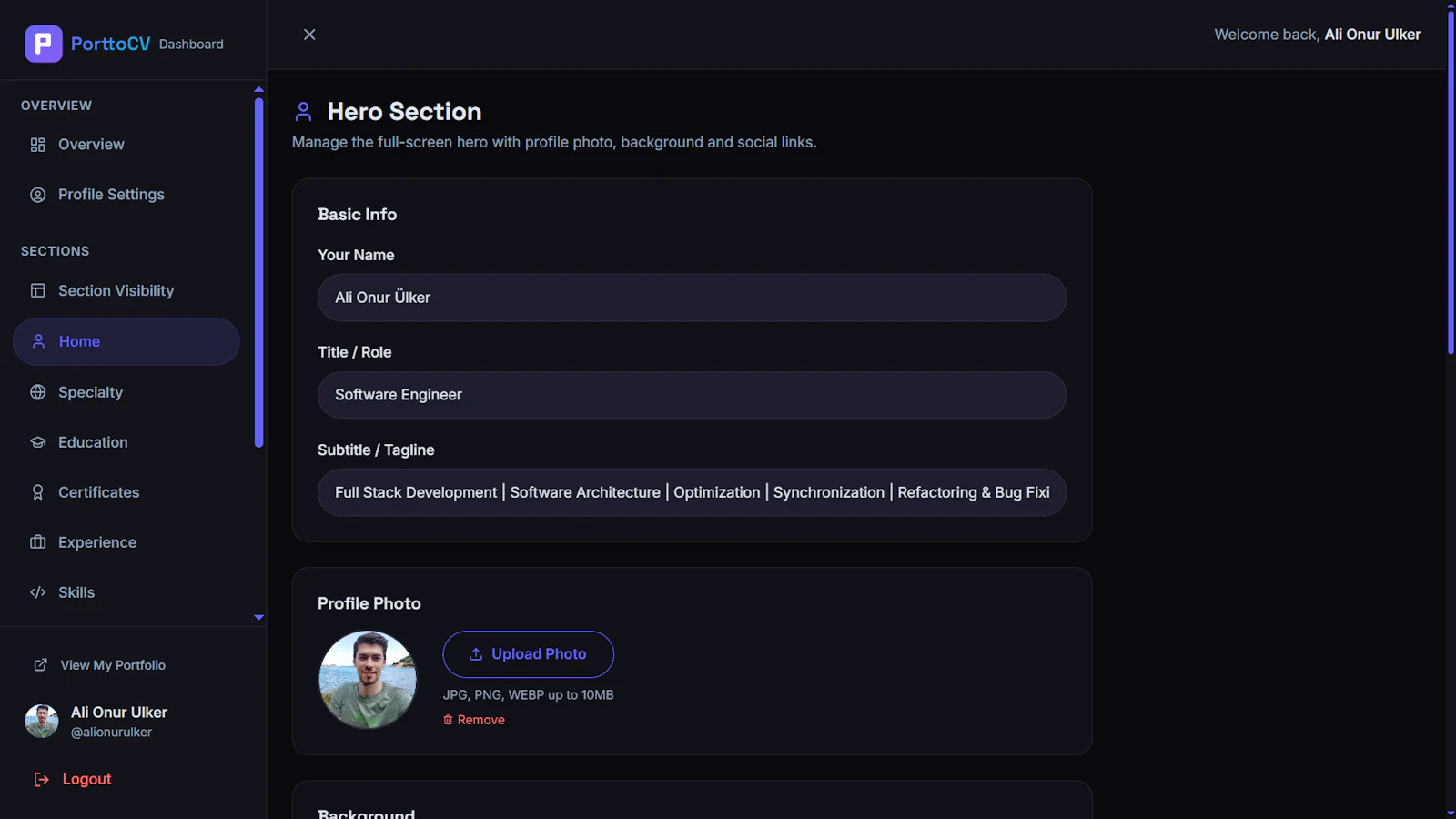Click the Your Name field label

point(356,256)
